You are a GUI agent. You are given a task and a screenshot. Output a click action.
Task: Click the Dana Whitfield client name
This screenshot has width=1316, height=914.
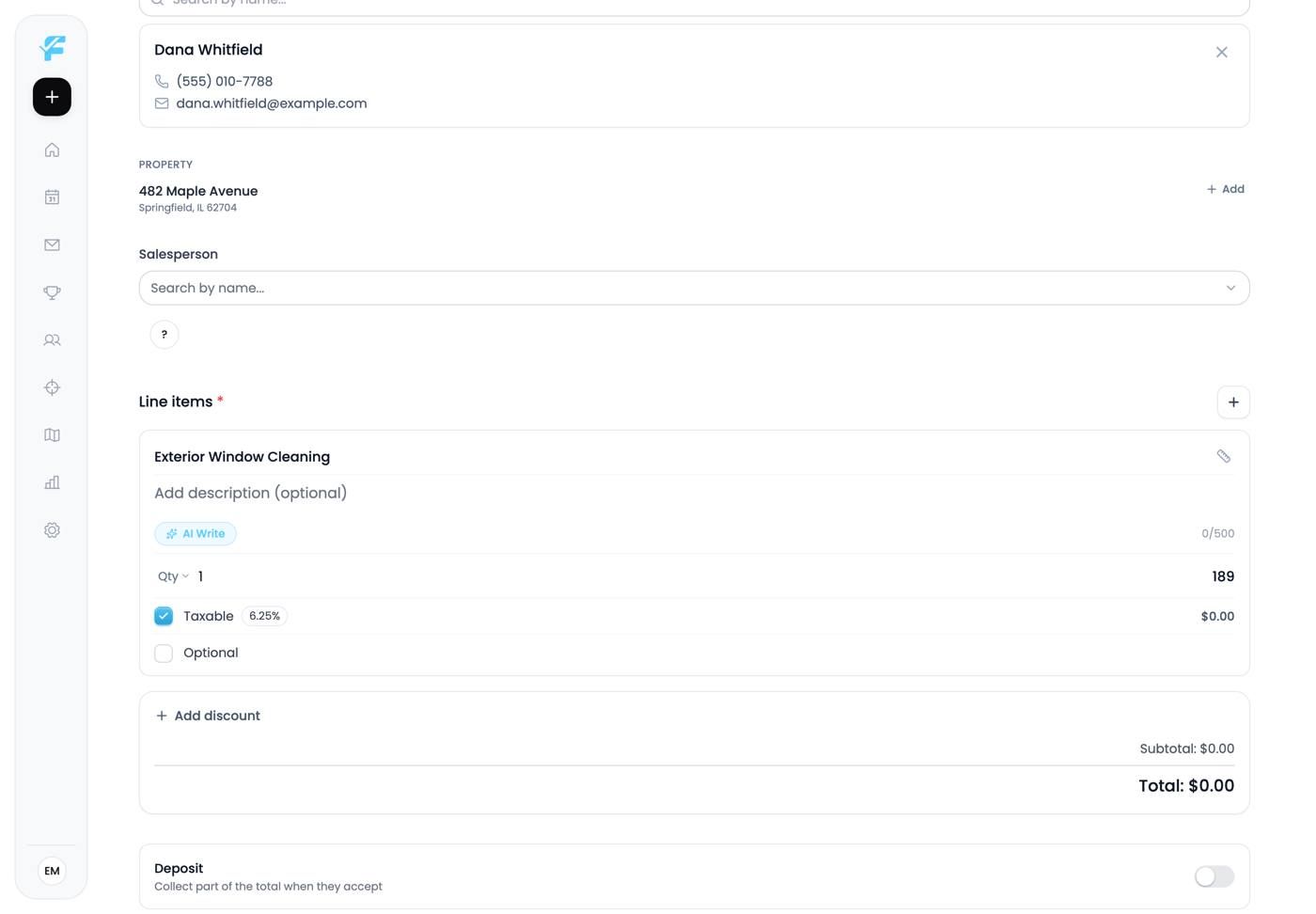[x=208, y=50]
